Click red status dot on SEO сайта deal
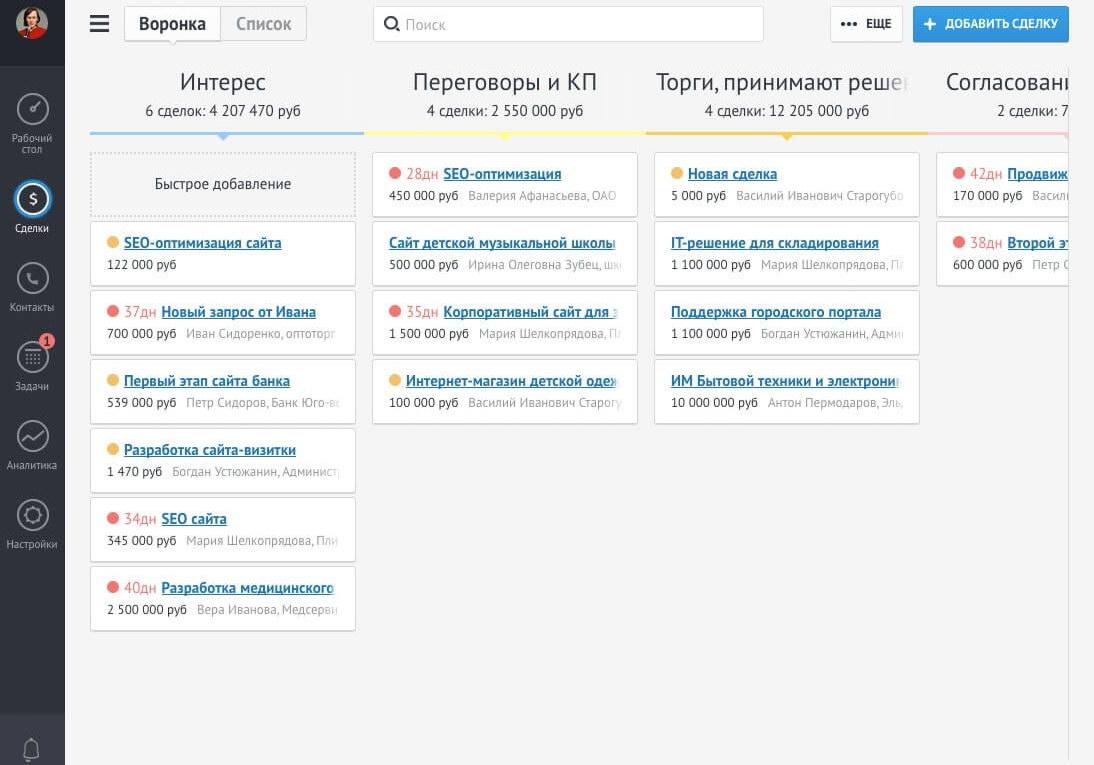This screenshot has height=765, width=1094. coord(113,518)
